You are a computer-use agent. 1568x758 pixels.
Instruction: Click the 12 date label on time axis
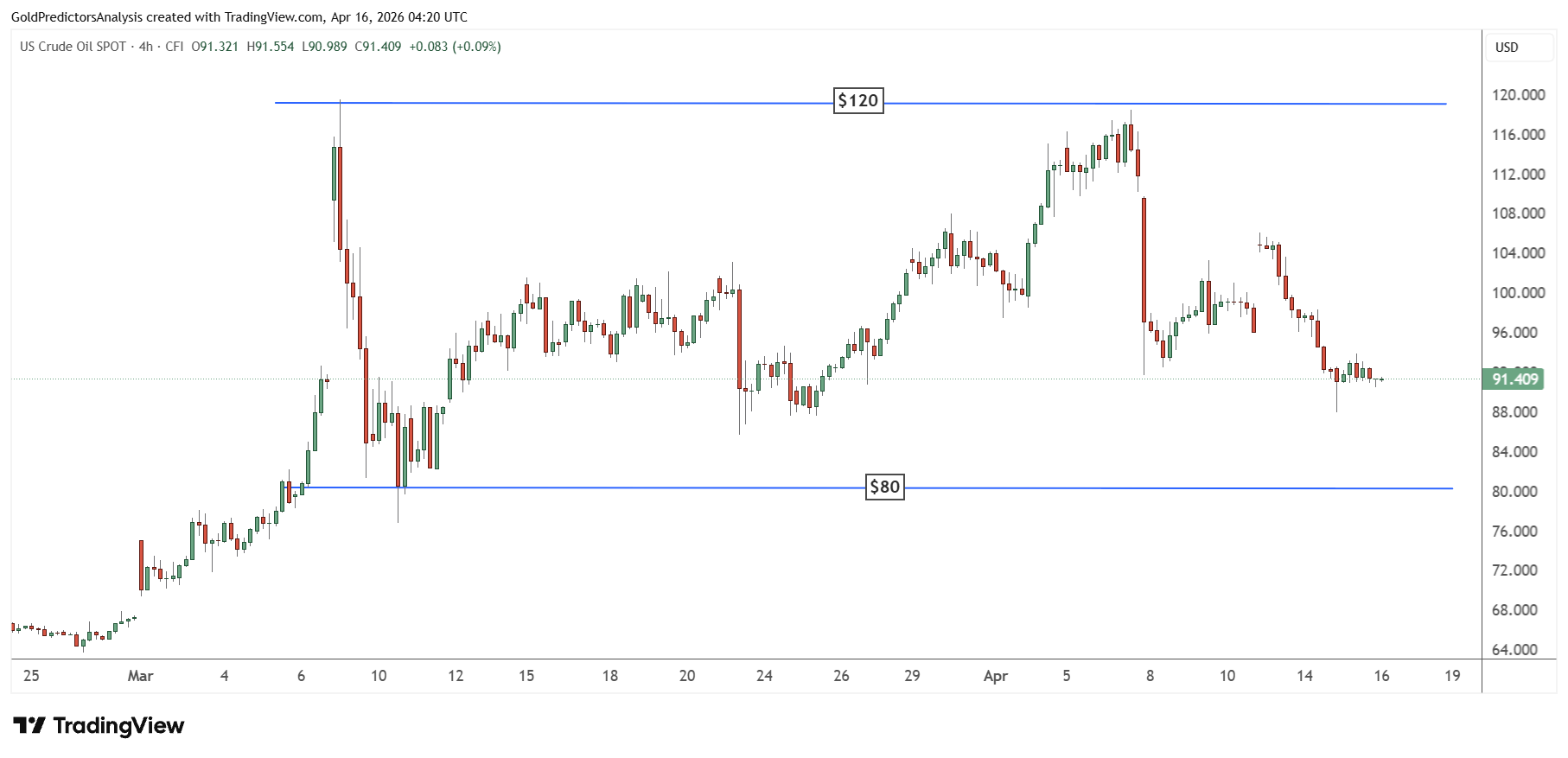coord(456,676)
